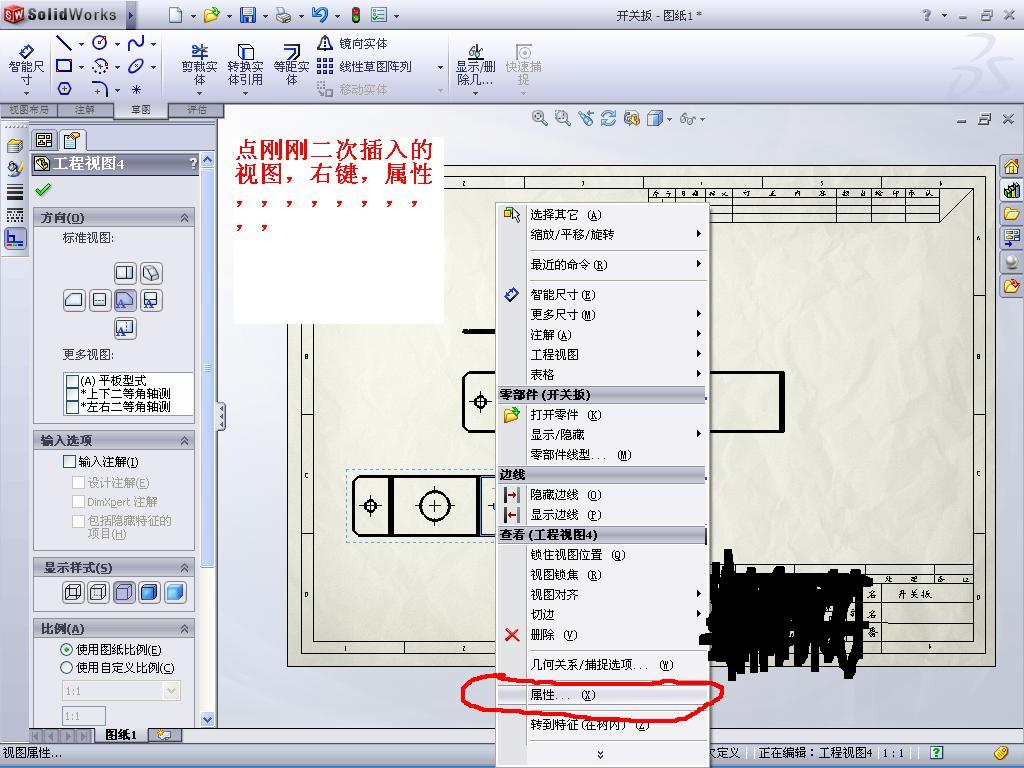
Task: Click the green check OK in 工程视图4
Action: pyautogui.click(x=43, y=190)
